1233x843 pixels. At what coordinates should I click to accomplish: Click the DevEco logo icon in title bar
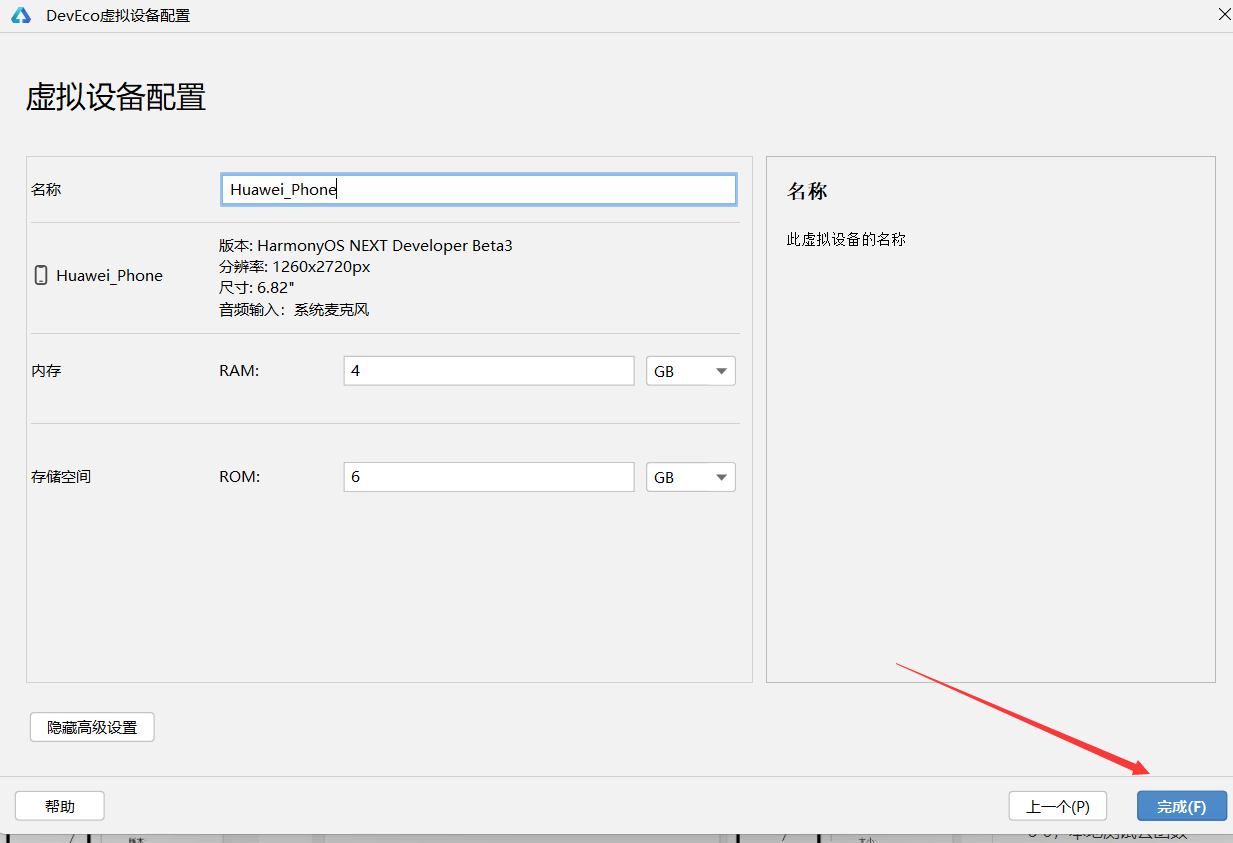tap(21, 15)
